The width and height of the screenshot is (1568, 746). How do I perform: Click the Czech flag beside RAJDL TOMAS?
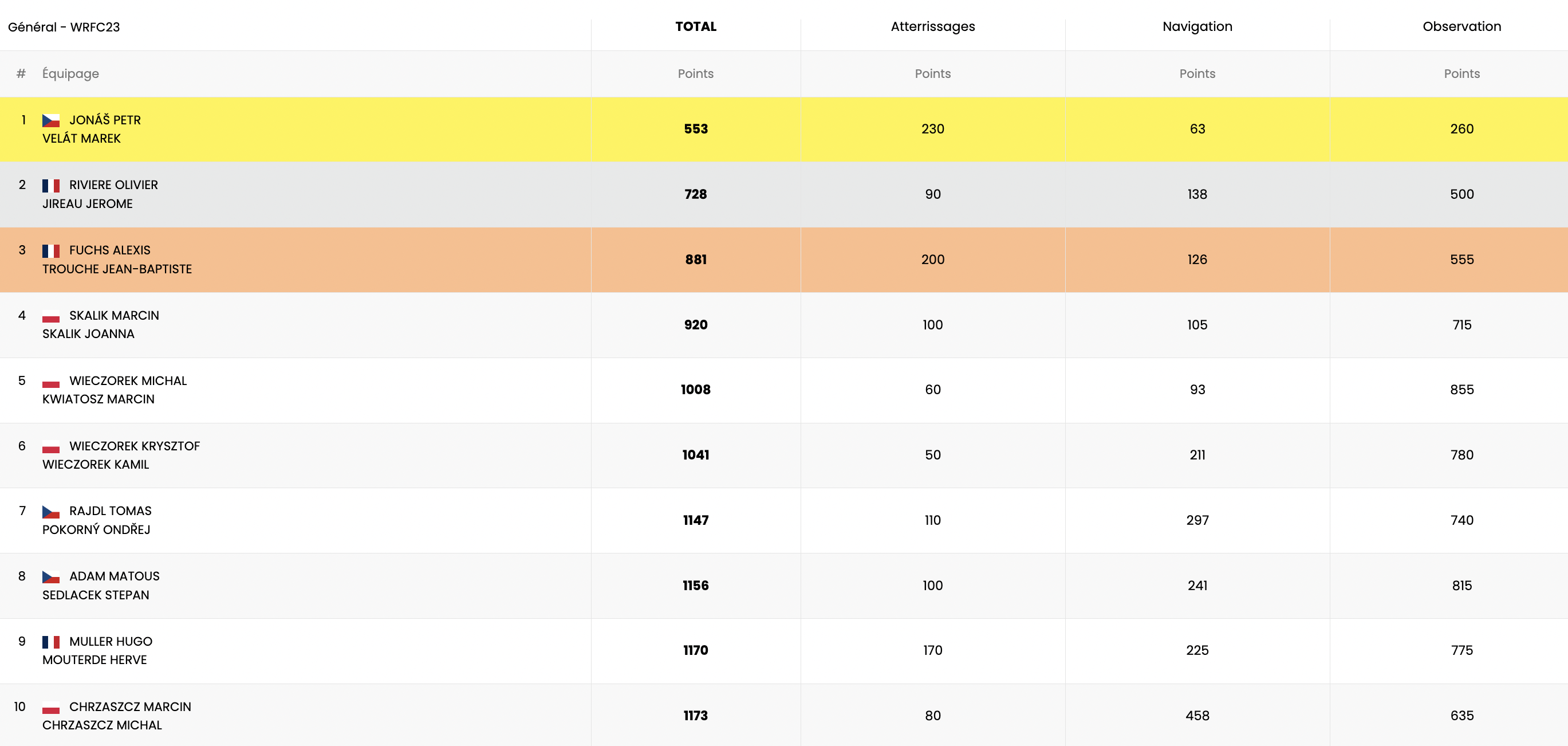coord(50,512)
